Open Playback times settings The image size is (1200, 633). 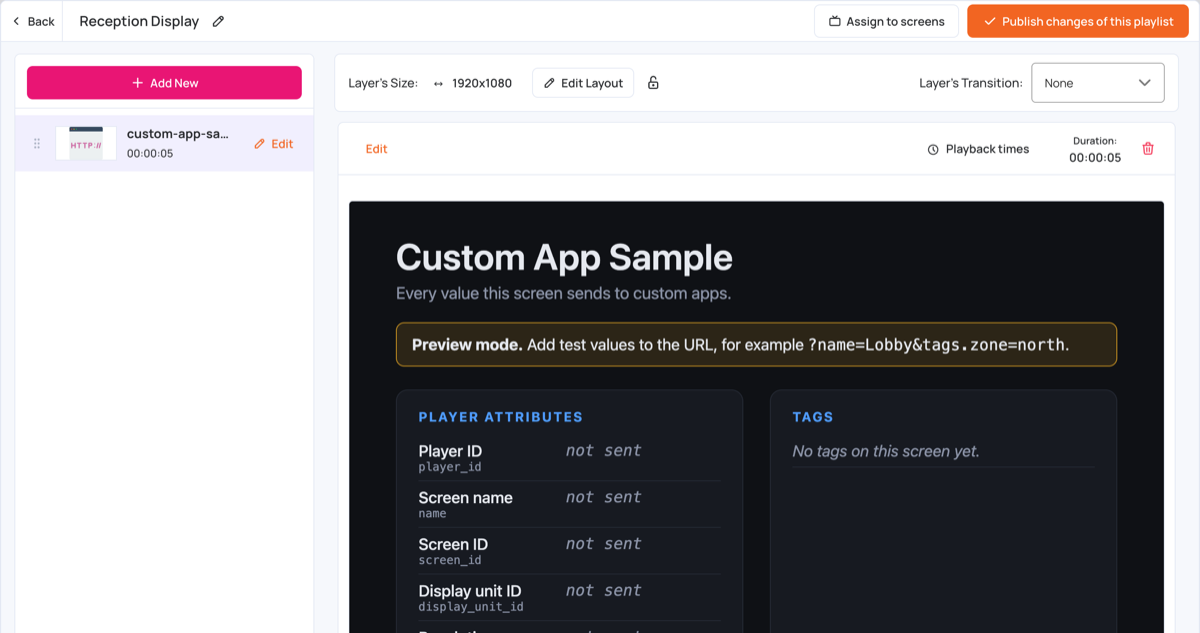coord(978,149)
